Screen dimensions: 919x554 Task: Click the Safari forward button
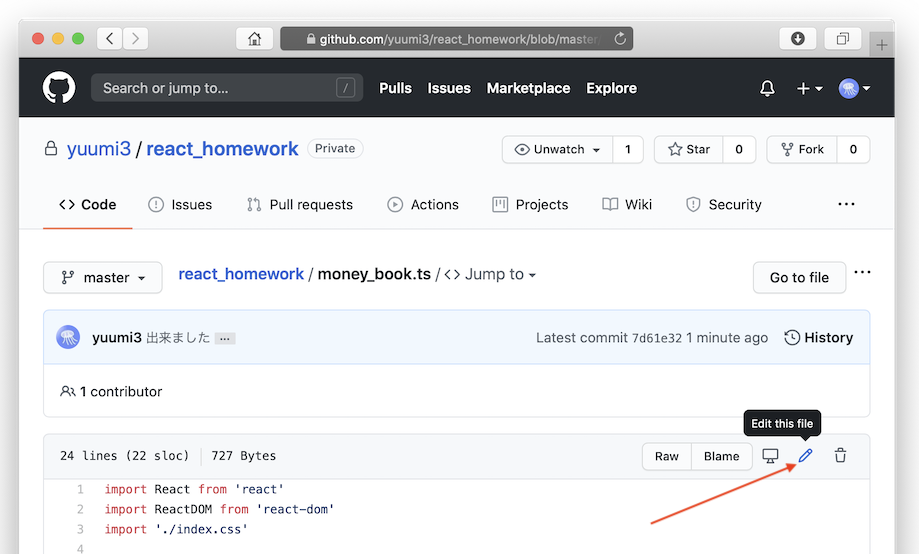coord(135,39)
